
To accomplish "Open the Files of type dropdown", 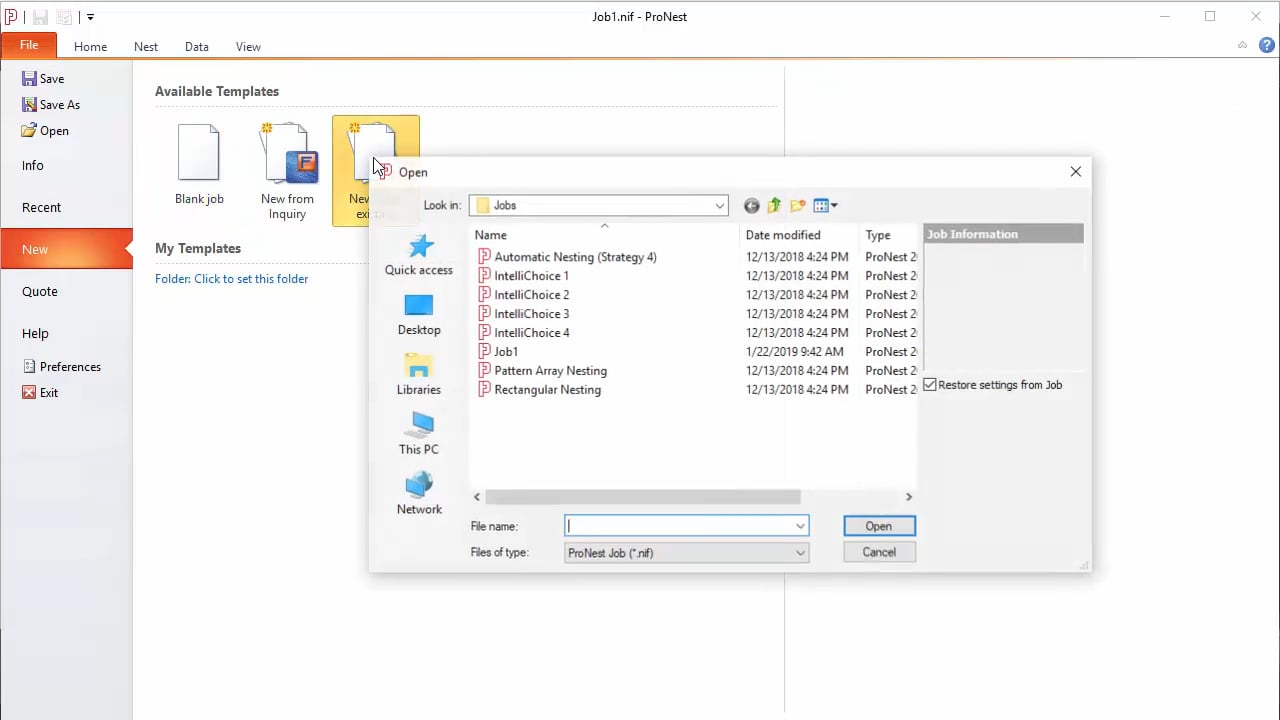I will 800,553.
